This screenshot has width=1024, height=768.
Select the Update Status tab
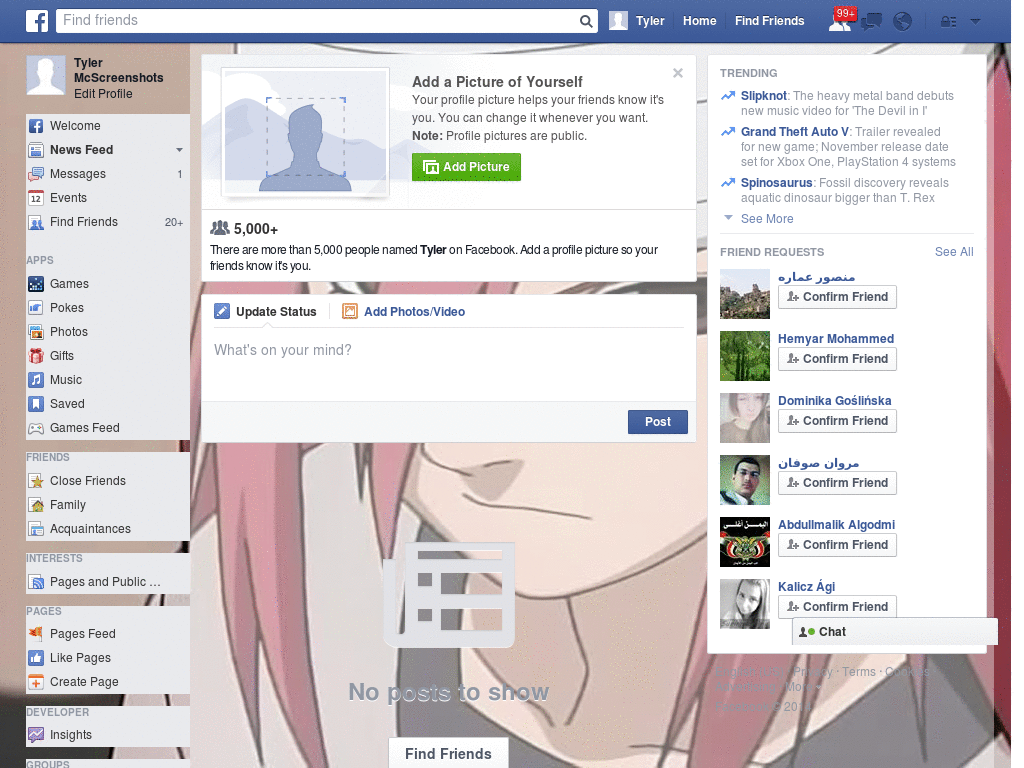click(266, 312)
